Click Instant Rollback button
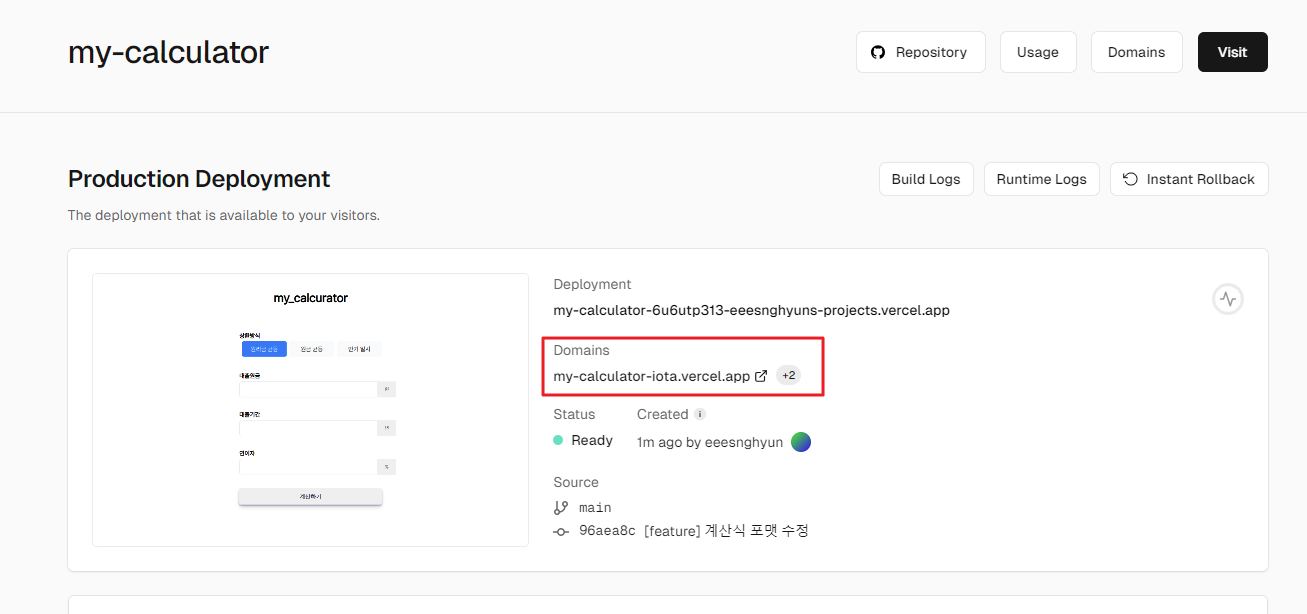This screenshot has width=1307, height=614. point(1189,179)
